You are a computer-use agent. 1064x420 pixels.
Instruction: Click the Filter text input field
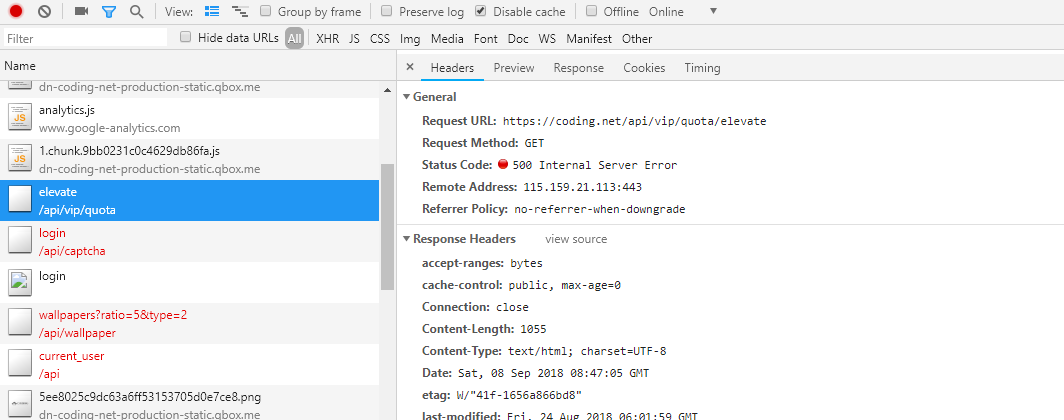click(x=85, y=38)
